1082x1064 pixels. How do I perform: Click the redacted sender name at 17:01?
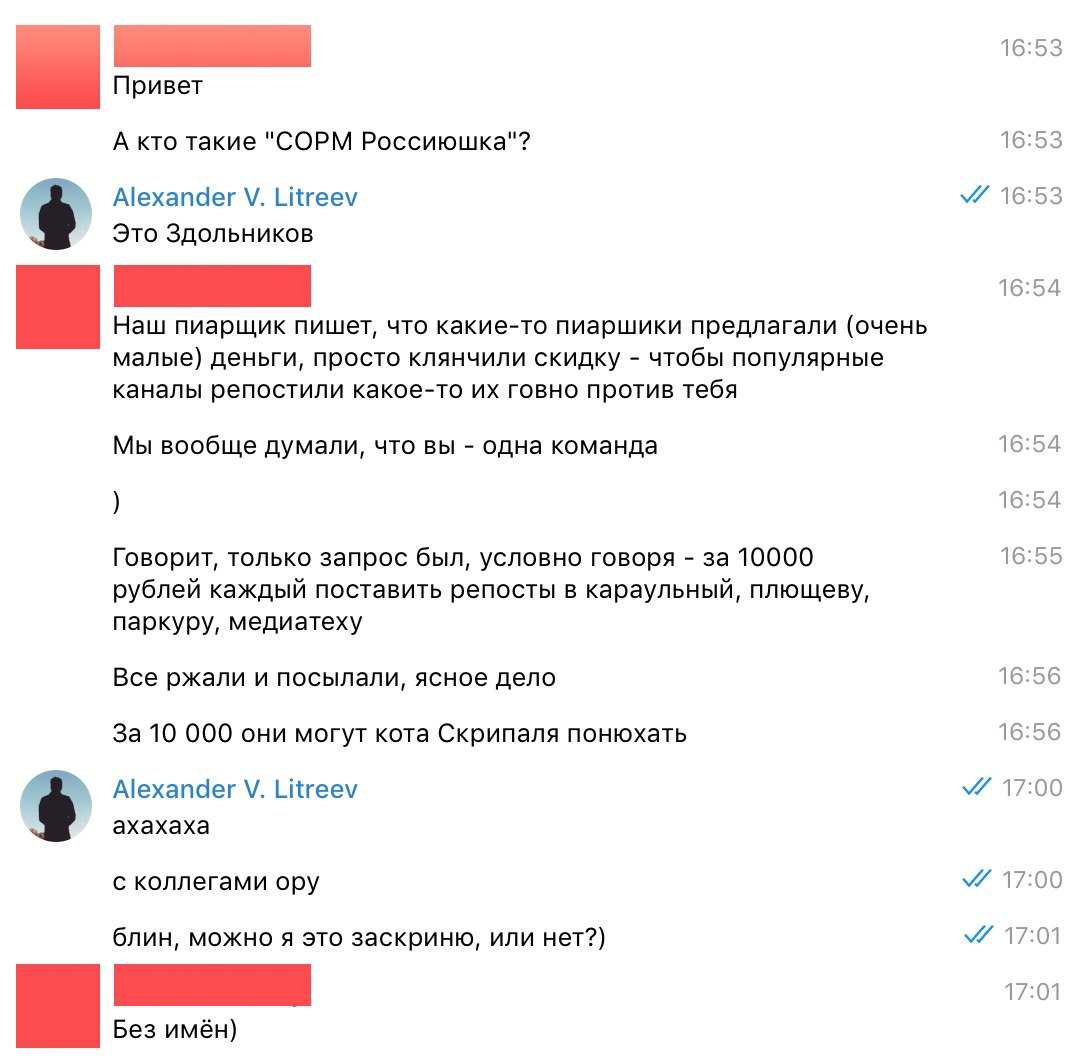[212, 985]
